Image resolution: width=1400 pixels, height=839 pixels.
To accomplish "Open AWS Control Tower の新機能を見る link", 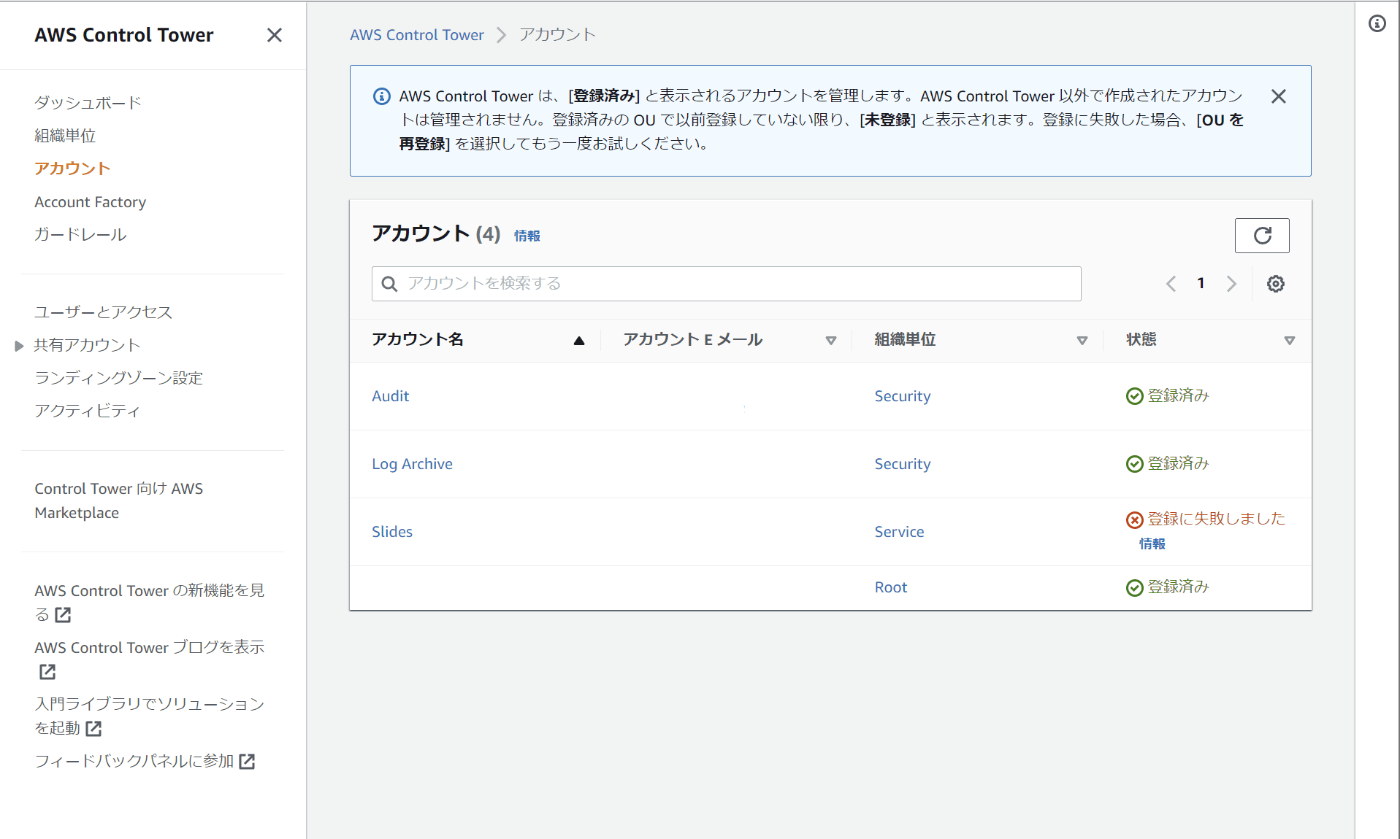I will (149, 602).
